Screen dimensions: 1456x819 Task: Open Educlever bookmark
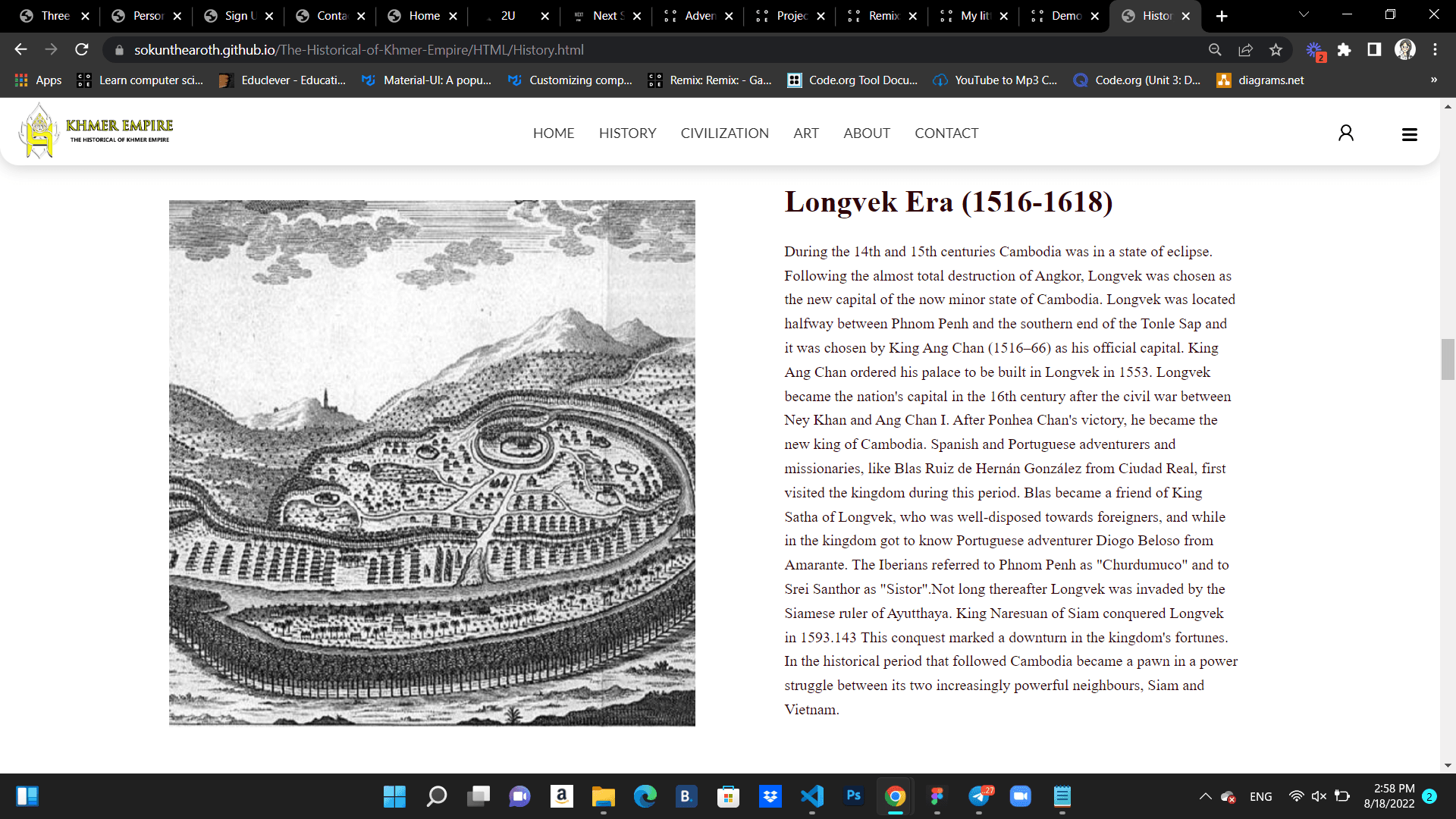click(x=282, y=80)
